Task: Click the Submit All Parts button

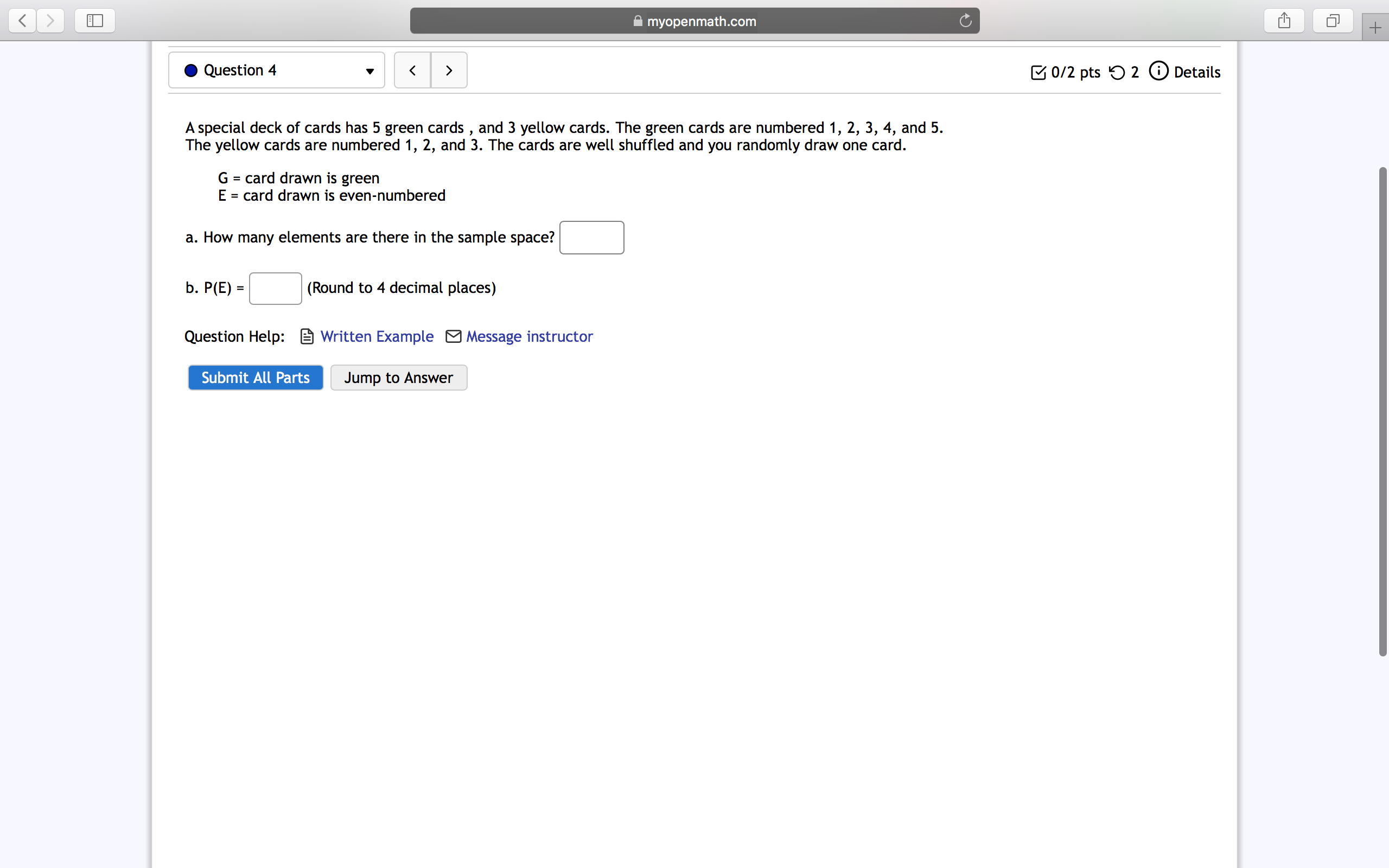Action: (x=256, y=378)
